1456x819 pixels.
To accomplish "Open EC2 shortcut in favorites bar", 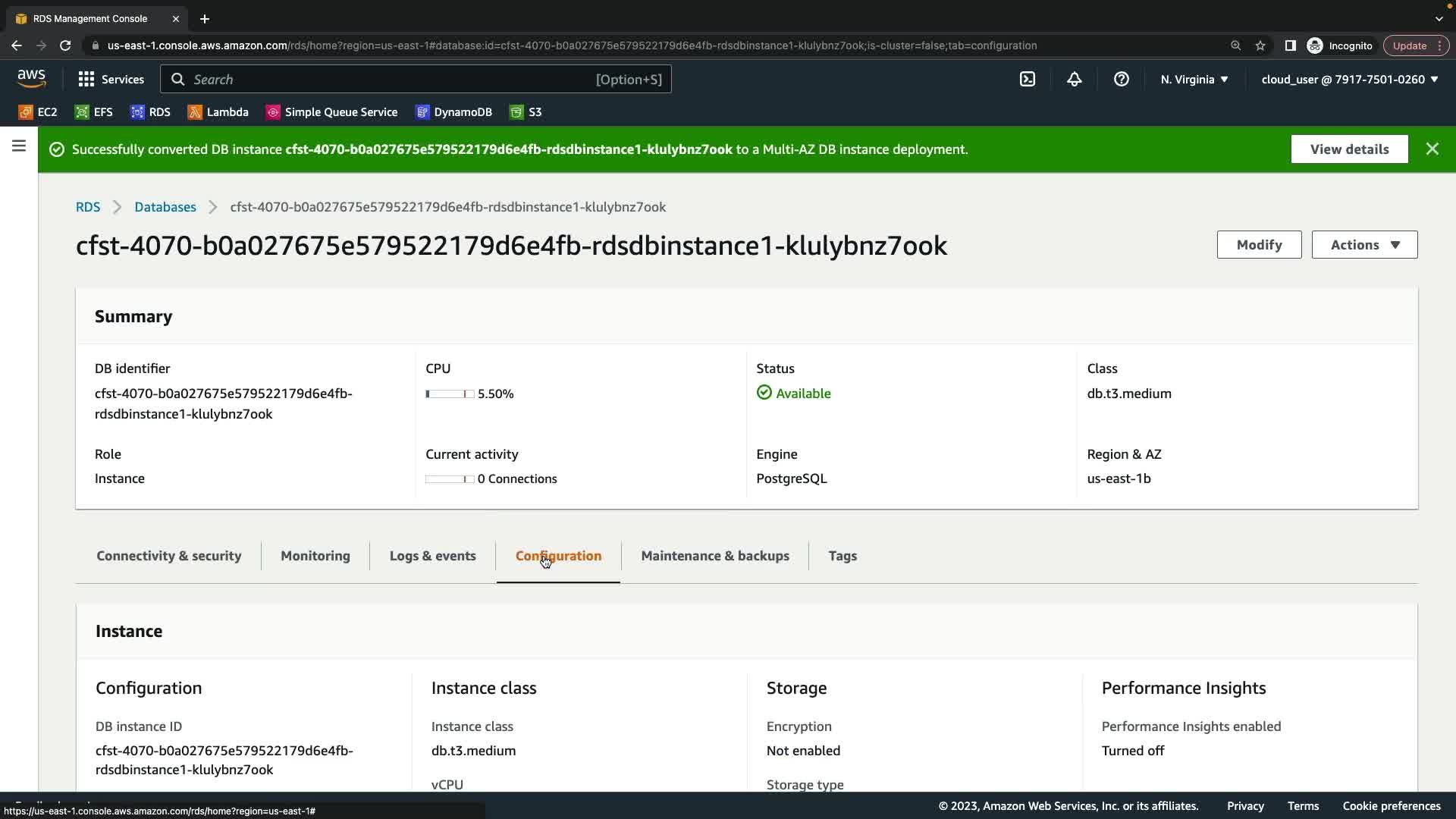I will (38, 112).
